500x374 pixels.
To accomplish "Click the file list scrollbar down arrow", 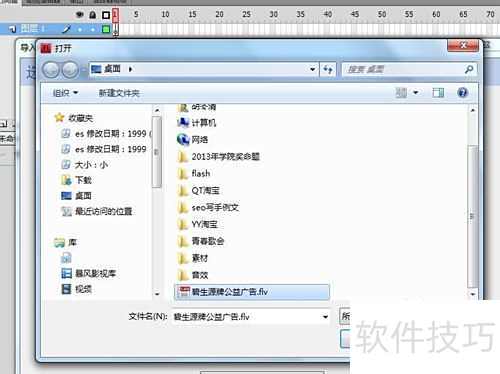I will (473, 294).
